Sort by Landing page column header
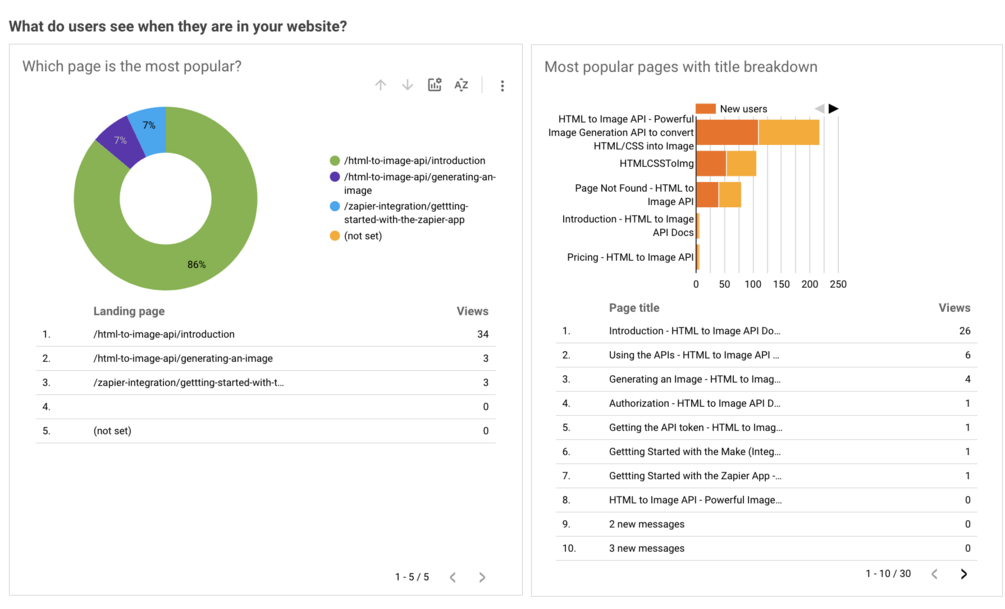The image size is (1005, 609). [129, 311]
